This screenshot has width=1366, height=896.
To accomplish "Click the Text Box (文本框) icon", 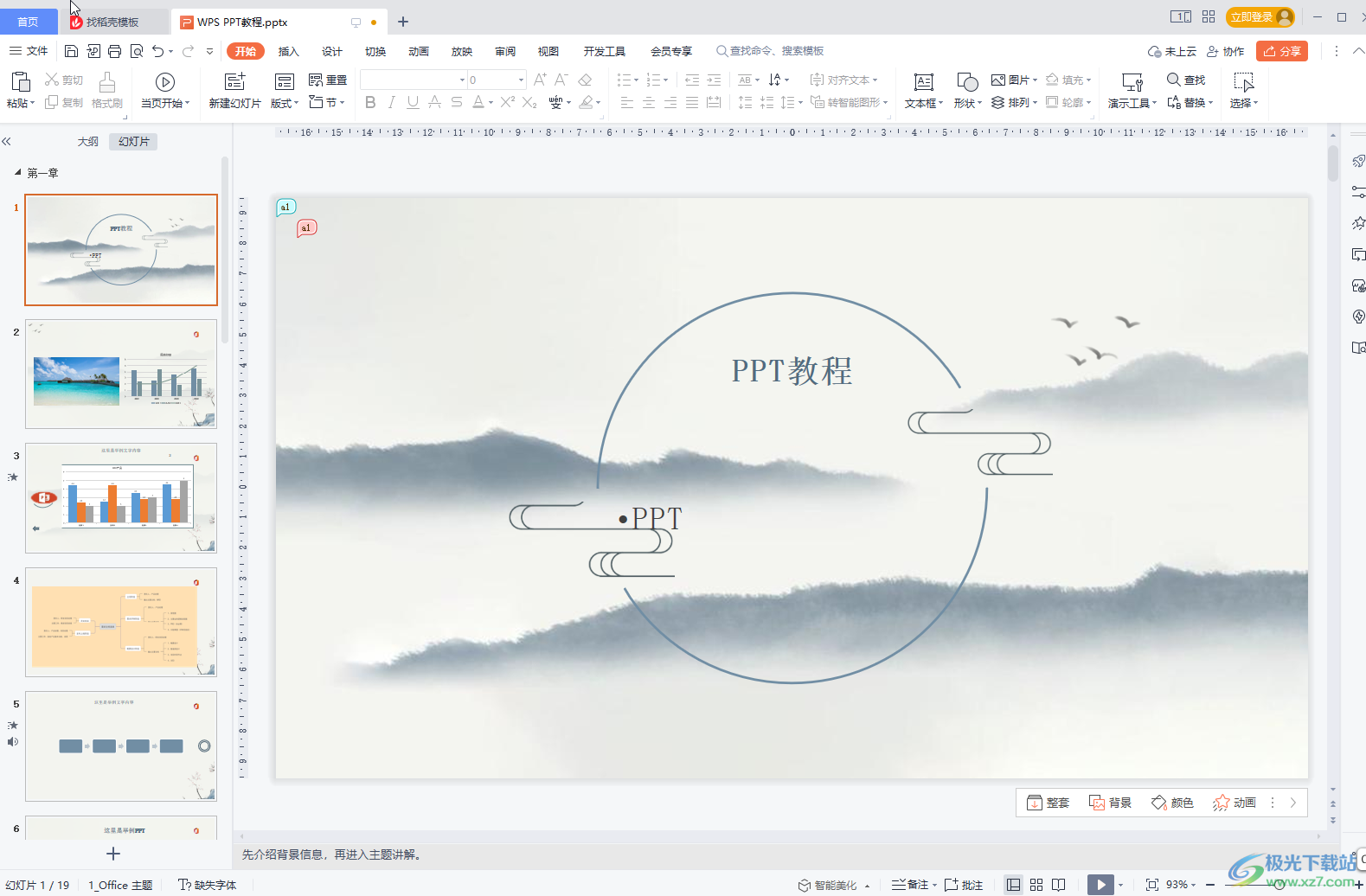I will coord(924,82).
